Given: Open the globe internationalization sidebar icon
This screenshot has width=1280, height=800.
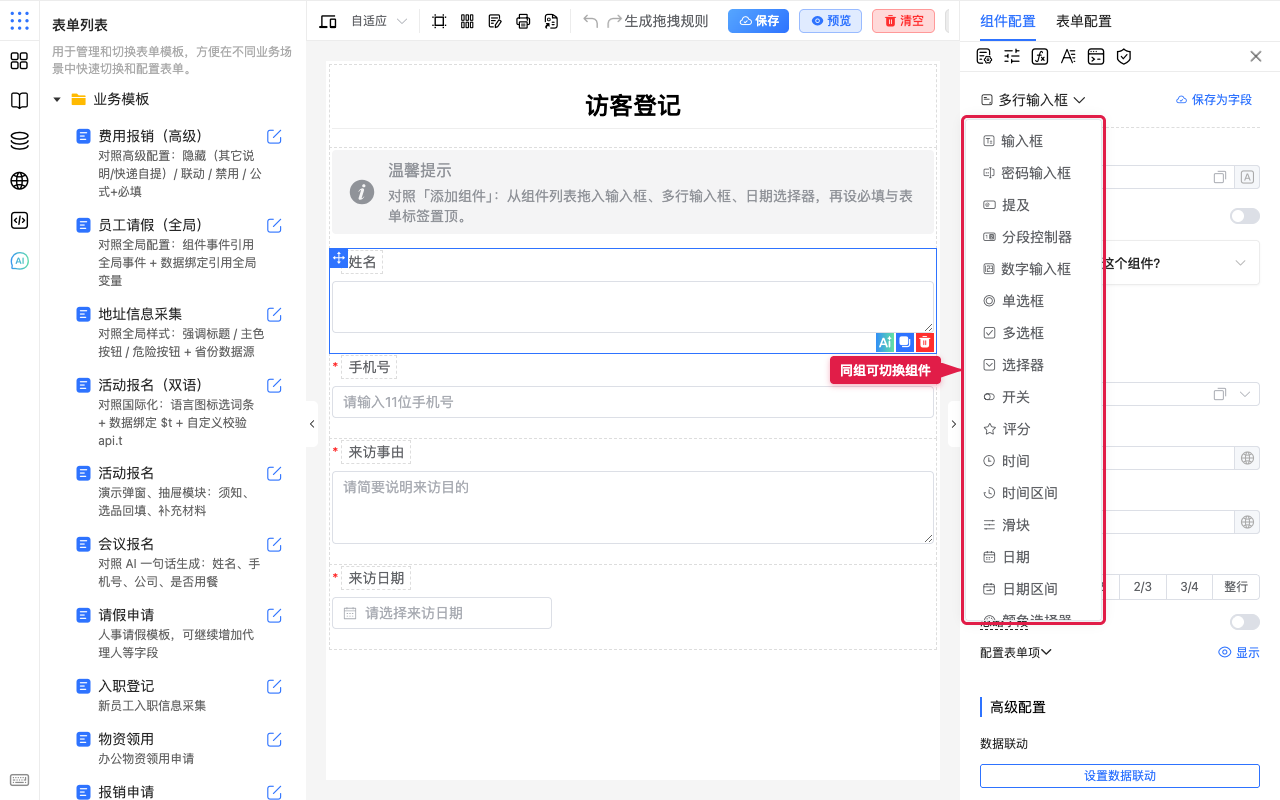Looking at the screenshot, I should click(x=19, y=181).
